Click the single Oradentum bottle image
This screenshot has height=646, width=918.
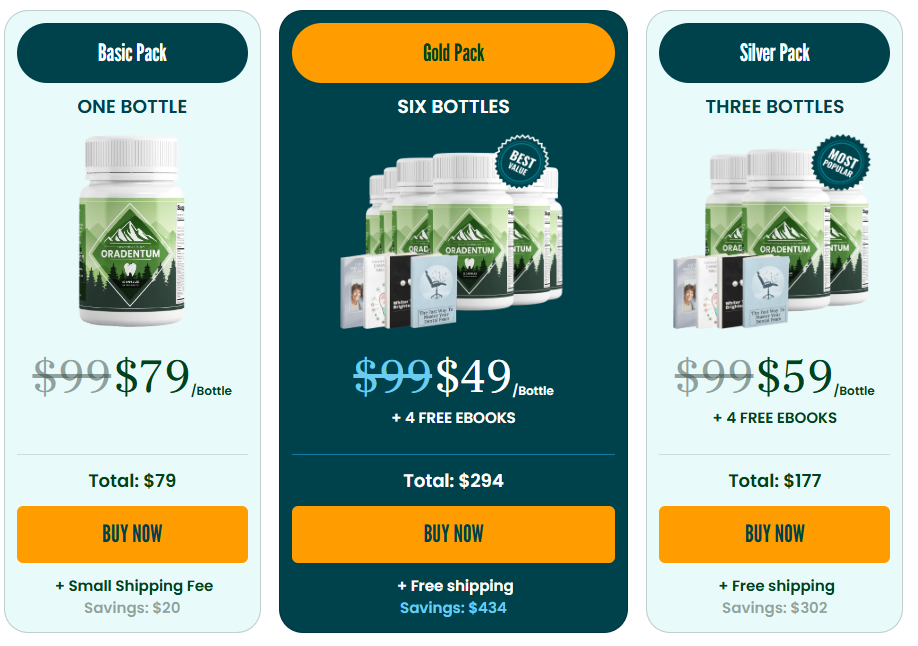click(132, 231)
